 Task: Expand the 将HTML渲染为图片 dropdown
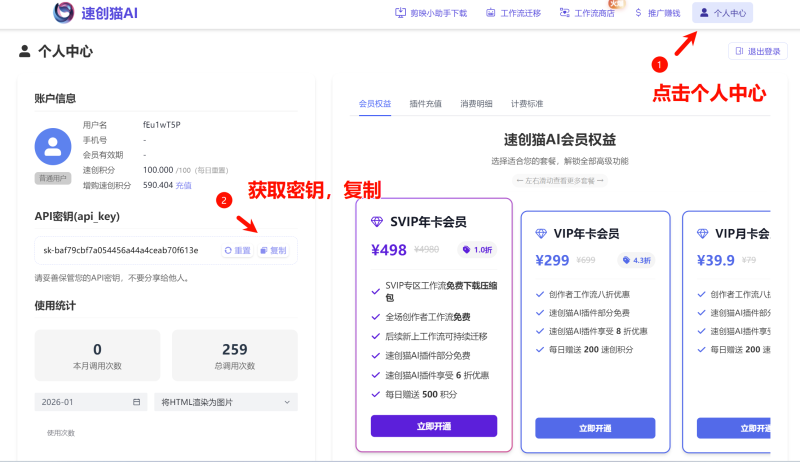click(225, 402)
